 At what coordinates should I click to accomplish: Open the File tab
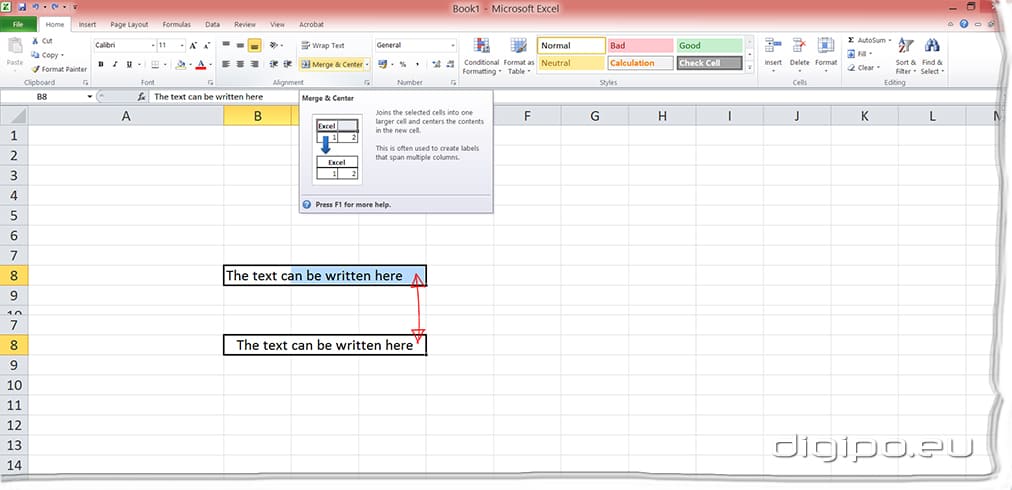coord(17,24)
